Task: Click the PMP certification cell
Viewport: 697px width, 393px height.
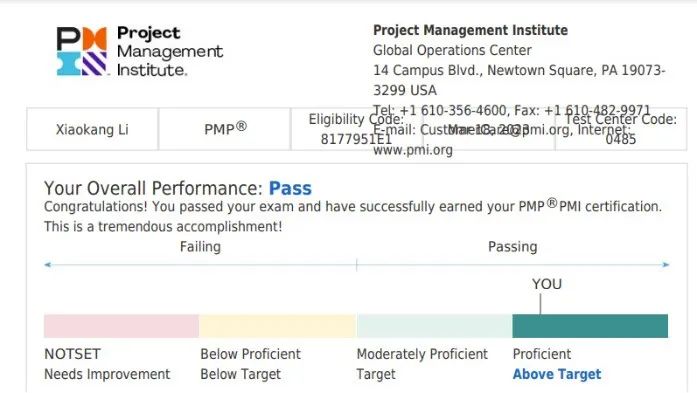Action: [x=224, y=129]
